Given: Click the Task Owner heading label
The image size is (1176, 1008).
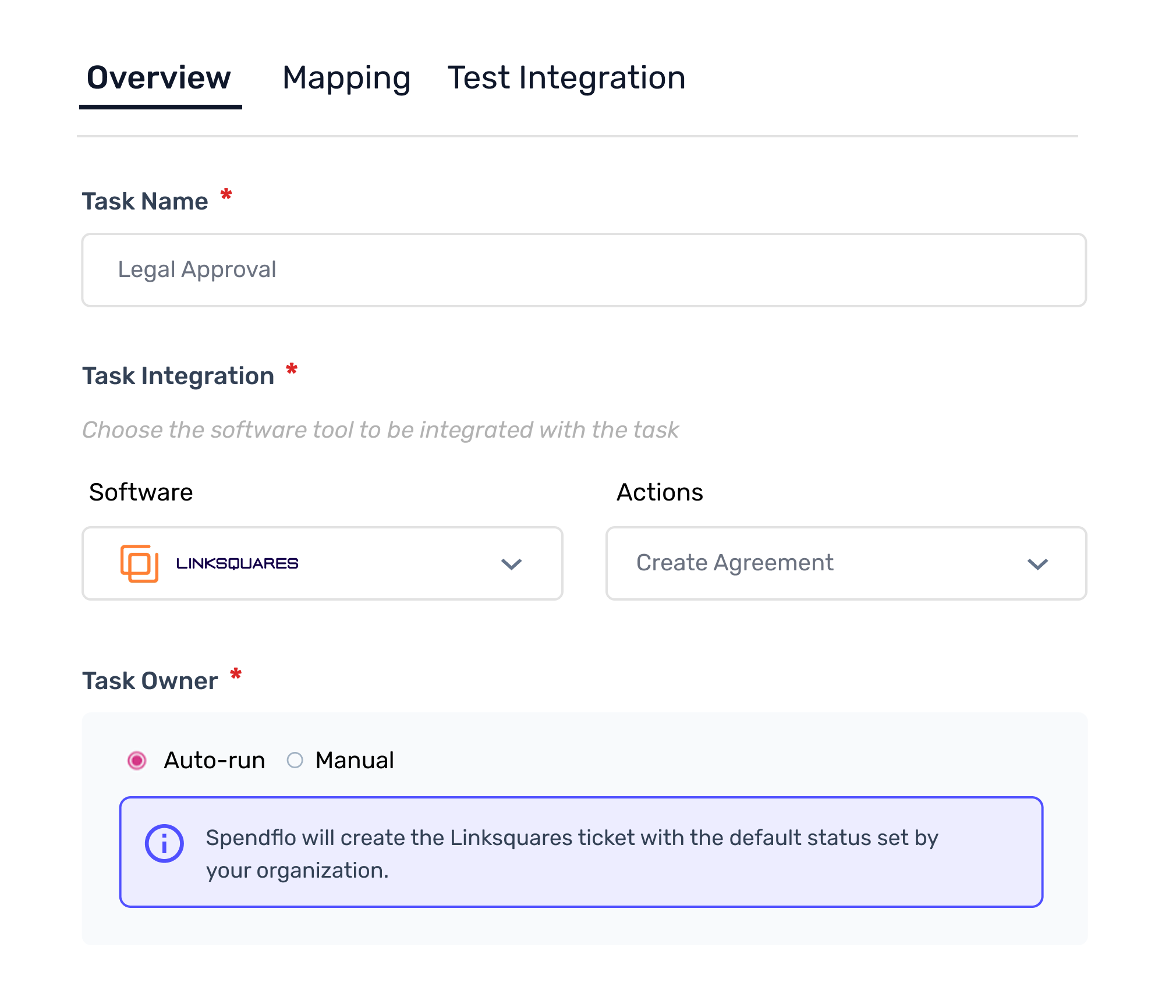Looking at the screenshot, I should pos(150,681).
